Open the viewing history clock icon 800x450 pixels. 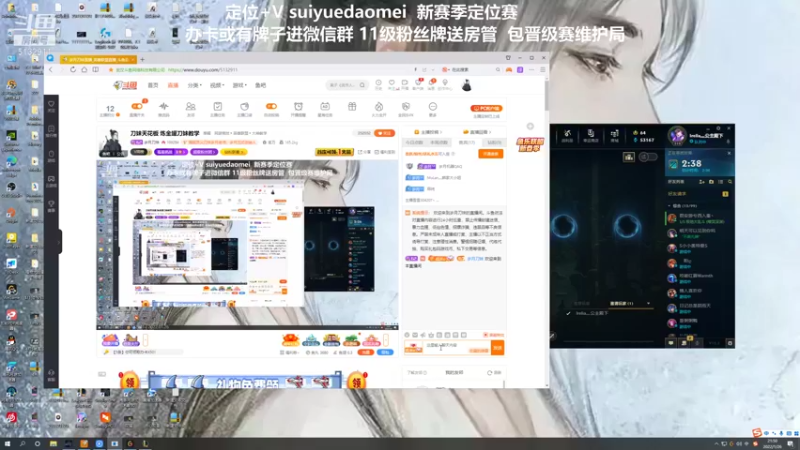click(x=379, y=83)
